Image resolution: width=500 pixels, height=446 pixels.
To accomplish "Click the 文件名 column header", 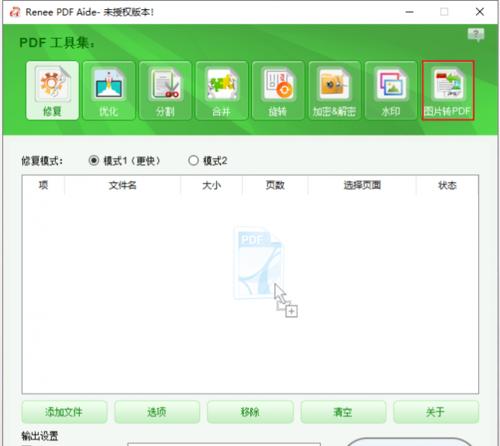I will [x=123, y=185].
